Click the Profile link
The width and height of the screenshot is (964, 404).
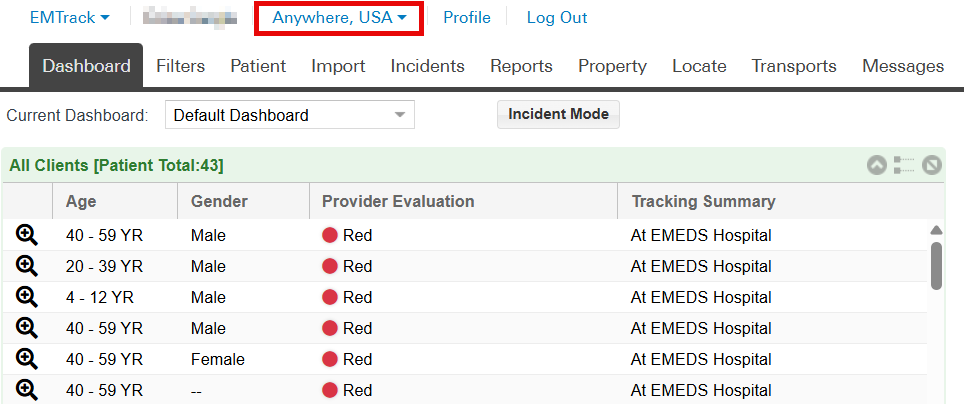467,18
